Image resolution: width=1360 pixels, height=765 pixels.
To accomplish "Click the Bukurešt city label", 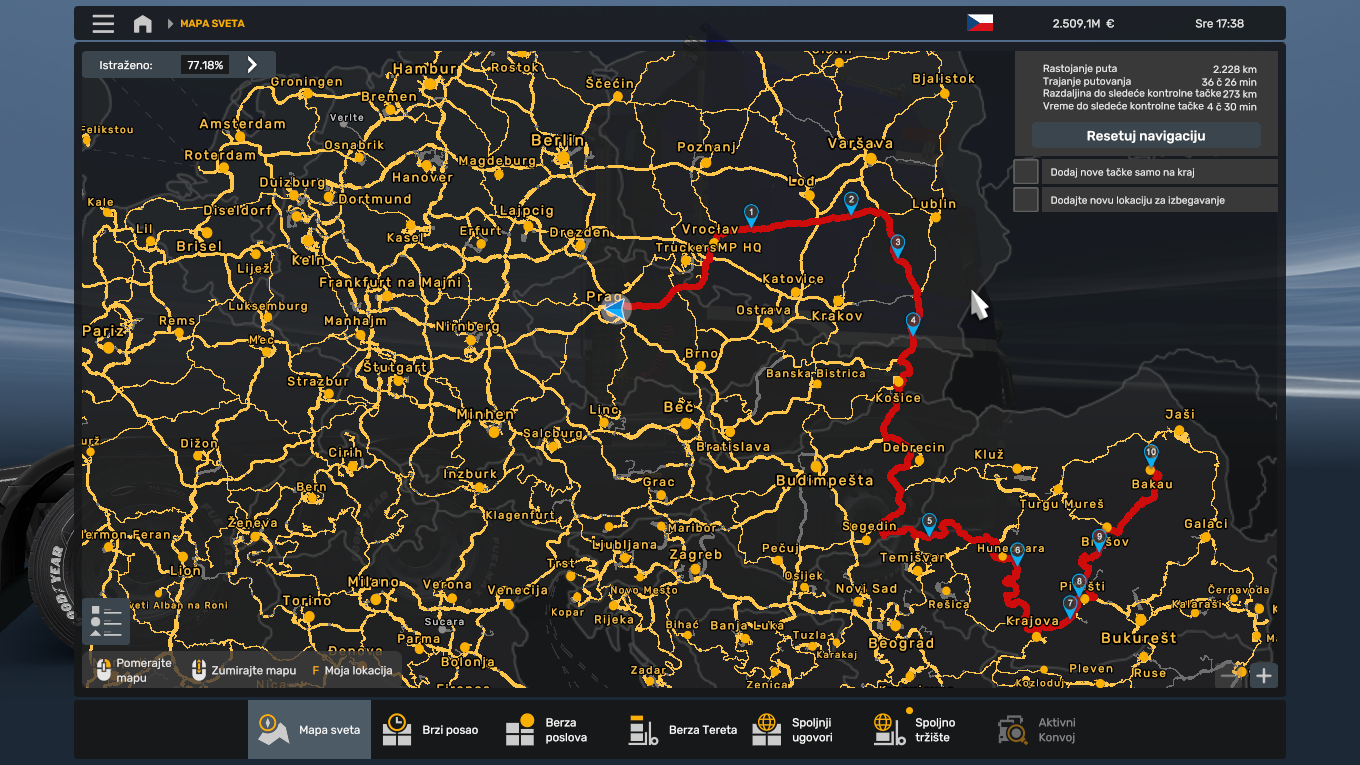I will [x=1139, y=638].
